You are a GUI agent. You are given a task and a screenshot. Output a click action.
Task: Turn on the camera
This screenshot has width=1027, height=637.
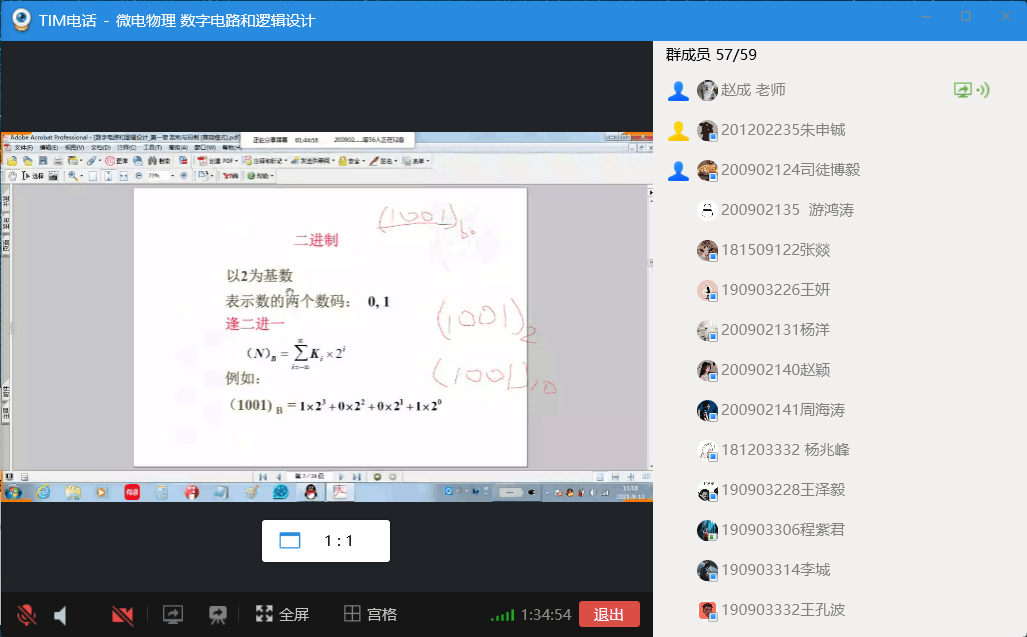pyautogui.click(x=123, y=614)
